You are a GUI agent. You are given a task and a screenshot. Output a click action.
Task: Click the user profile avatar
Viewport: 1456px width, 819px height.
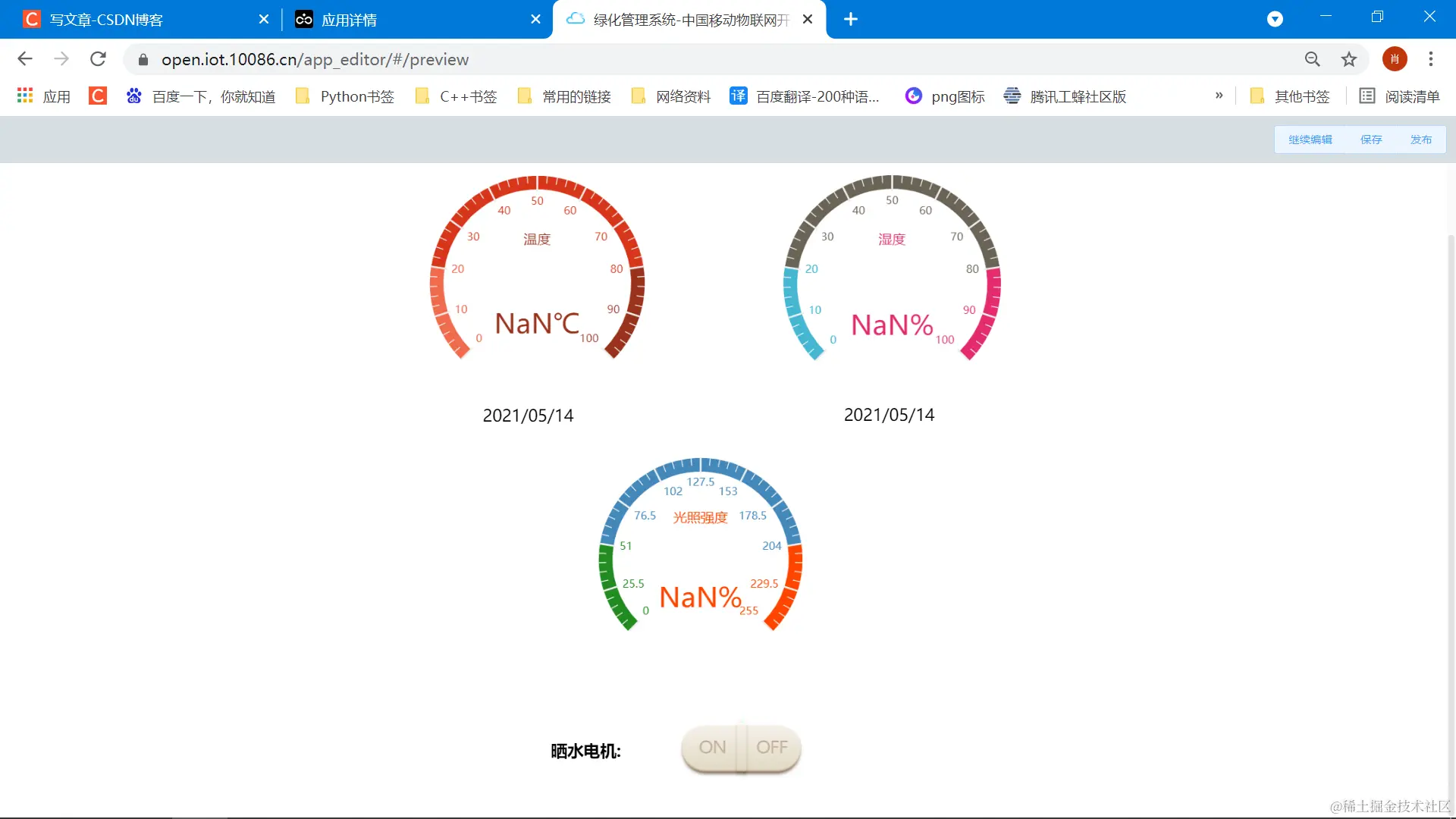tap(1394, 59)
